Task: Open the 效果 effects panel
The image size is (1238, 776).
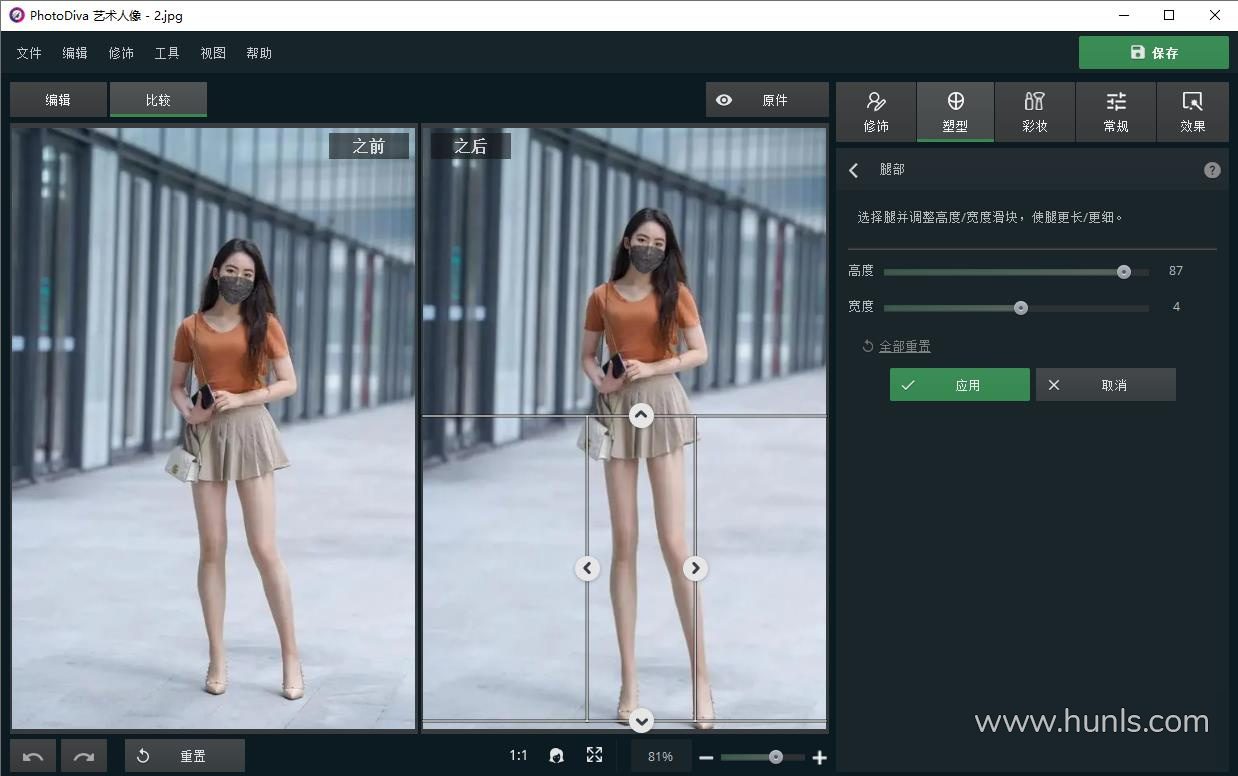Action: (1192, 112)
